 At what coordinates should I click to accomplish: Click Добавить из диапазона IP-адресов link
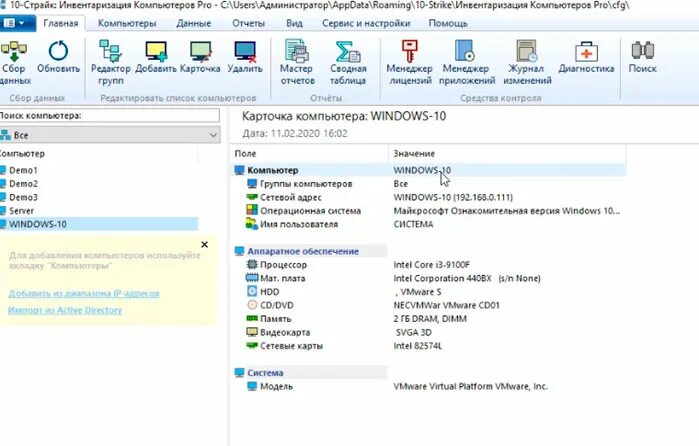(x=84, y=293)
